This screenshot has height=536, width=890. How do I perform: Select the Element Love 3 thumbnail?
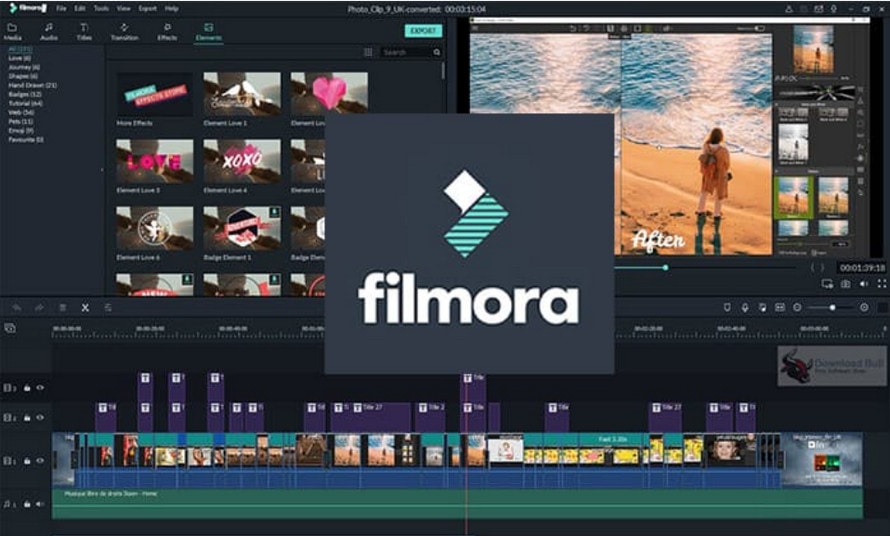point(154,162)
